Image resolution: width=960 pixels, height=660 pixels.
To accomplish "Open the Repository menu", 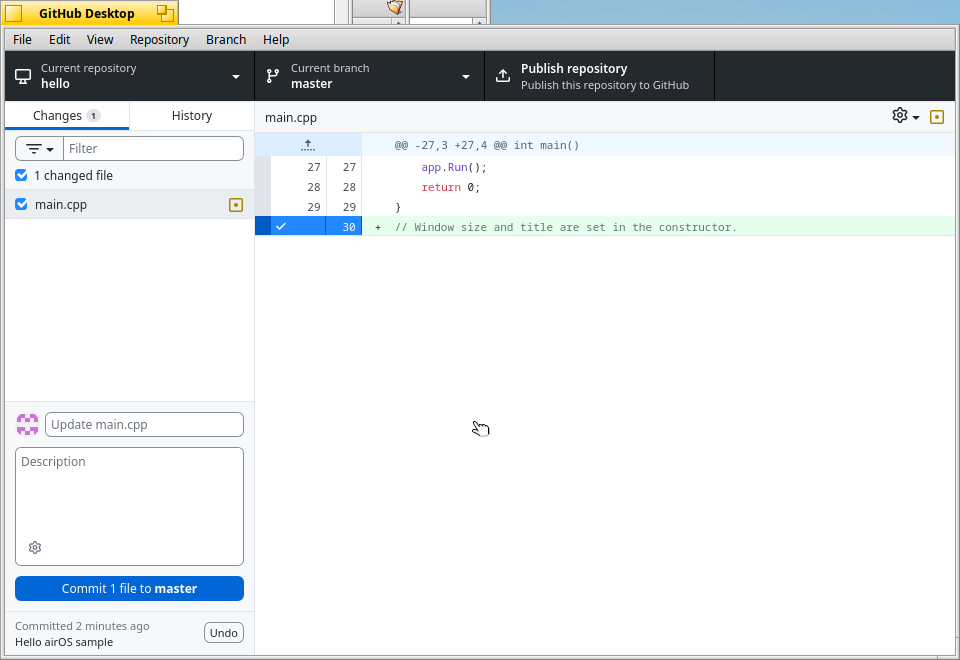I will pyautogui.click(x=159, y=40).
